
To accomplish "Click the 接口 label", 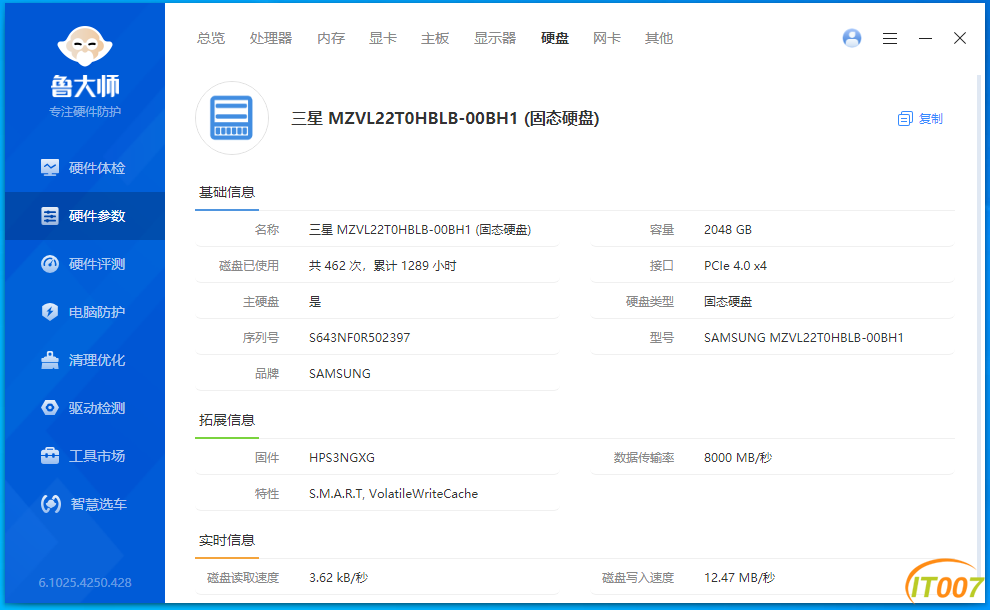I will click(662, 266).
